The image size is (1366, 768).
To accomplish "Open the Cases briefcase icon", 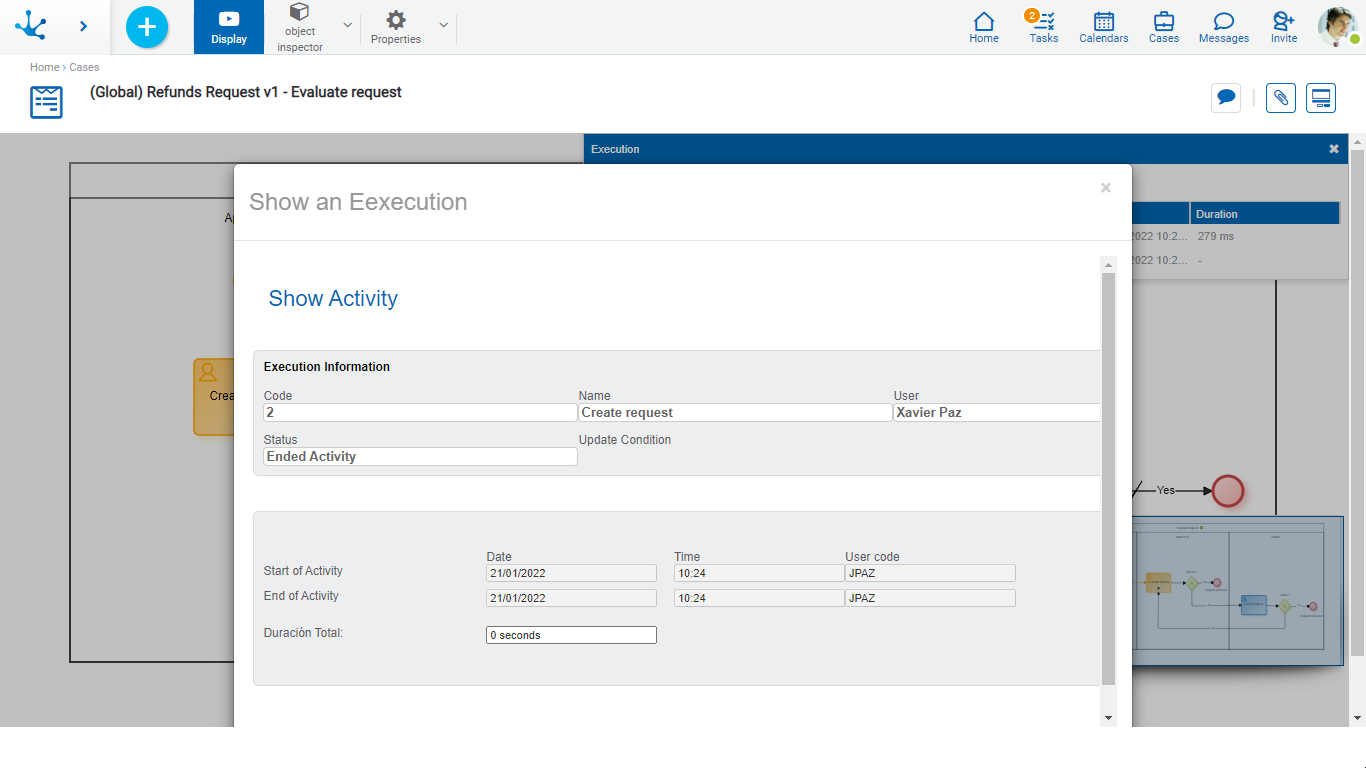I will pyautogui.click(x=1163, y=27).
